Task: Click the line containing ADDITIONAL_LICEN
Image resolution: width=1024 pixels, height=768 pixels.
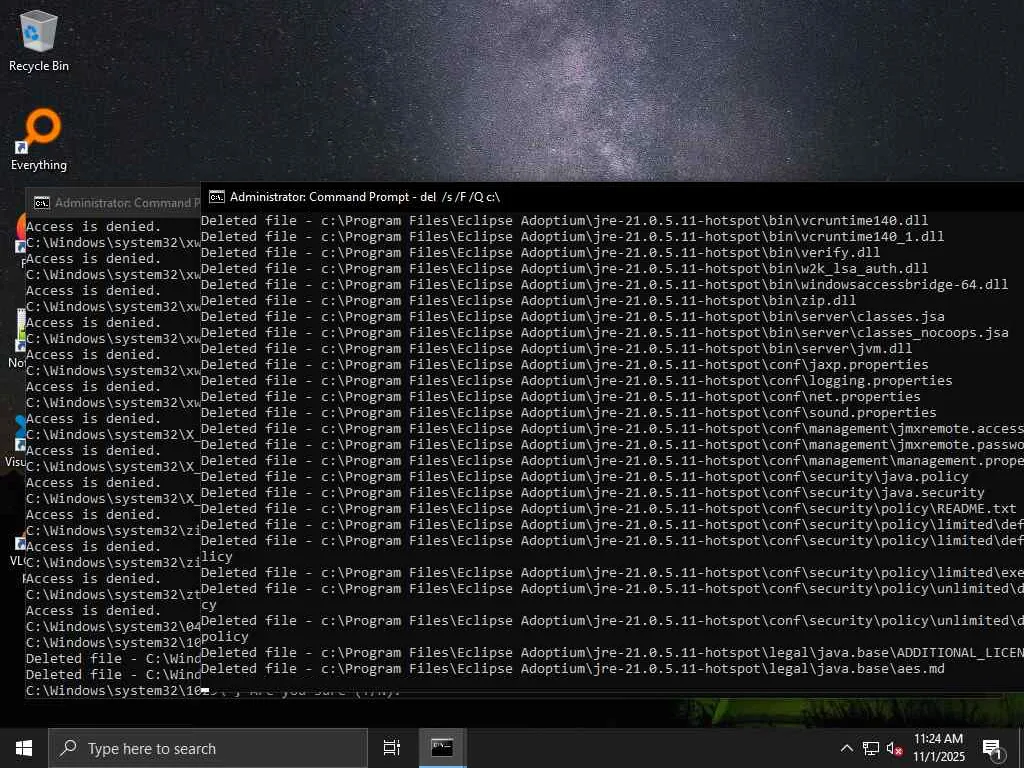Action: coord(612,652)
